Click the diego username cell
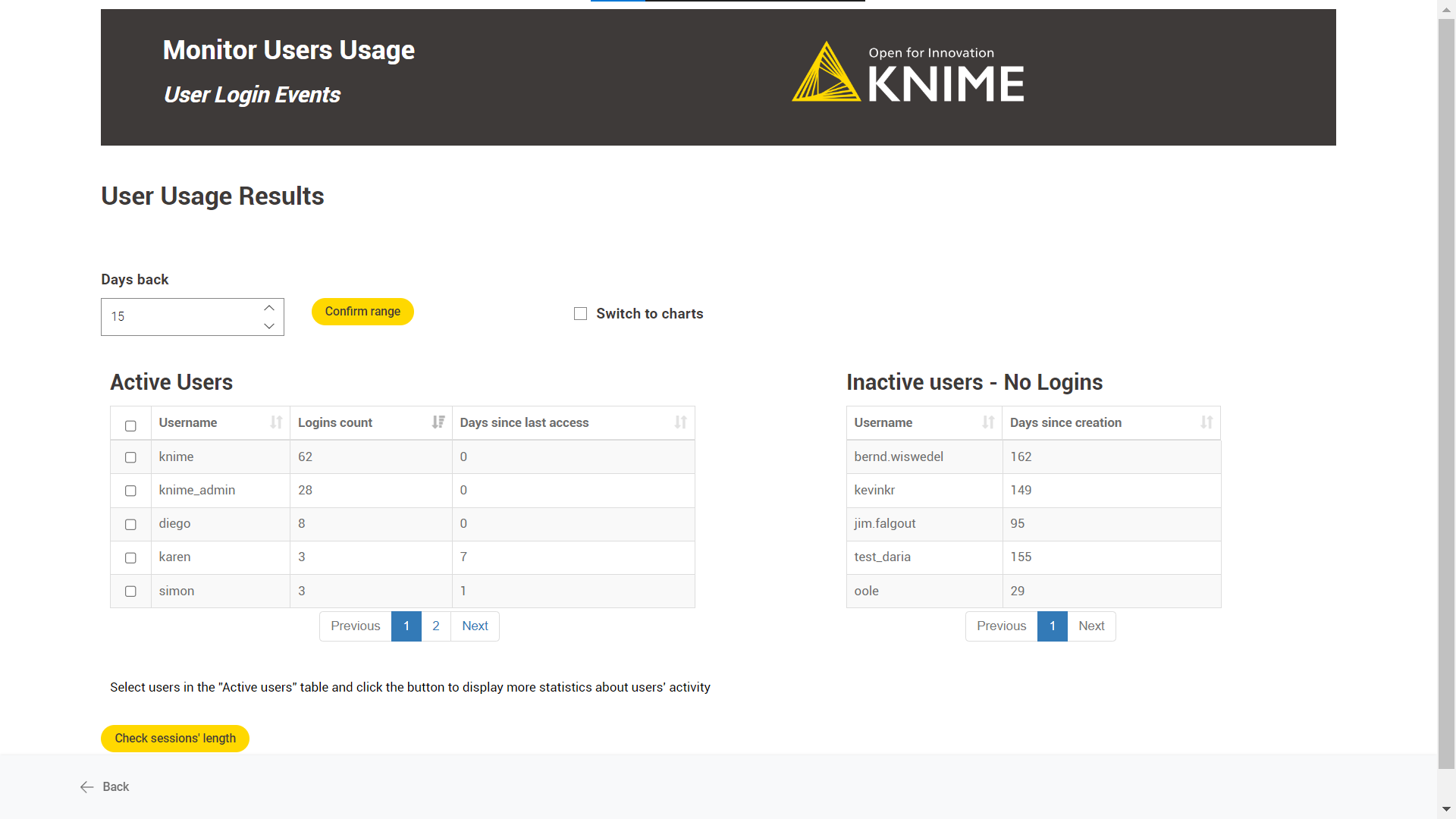This screenshot has height=819, width=1456. click(221, 524)
